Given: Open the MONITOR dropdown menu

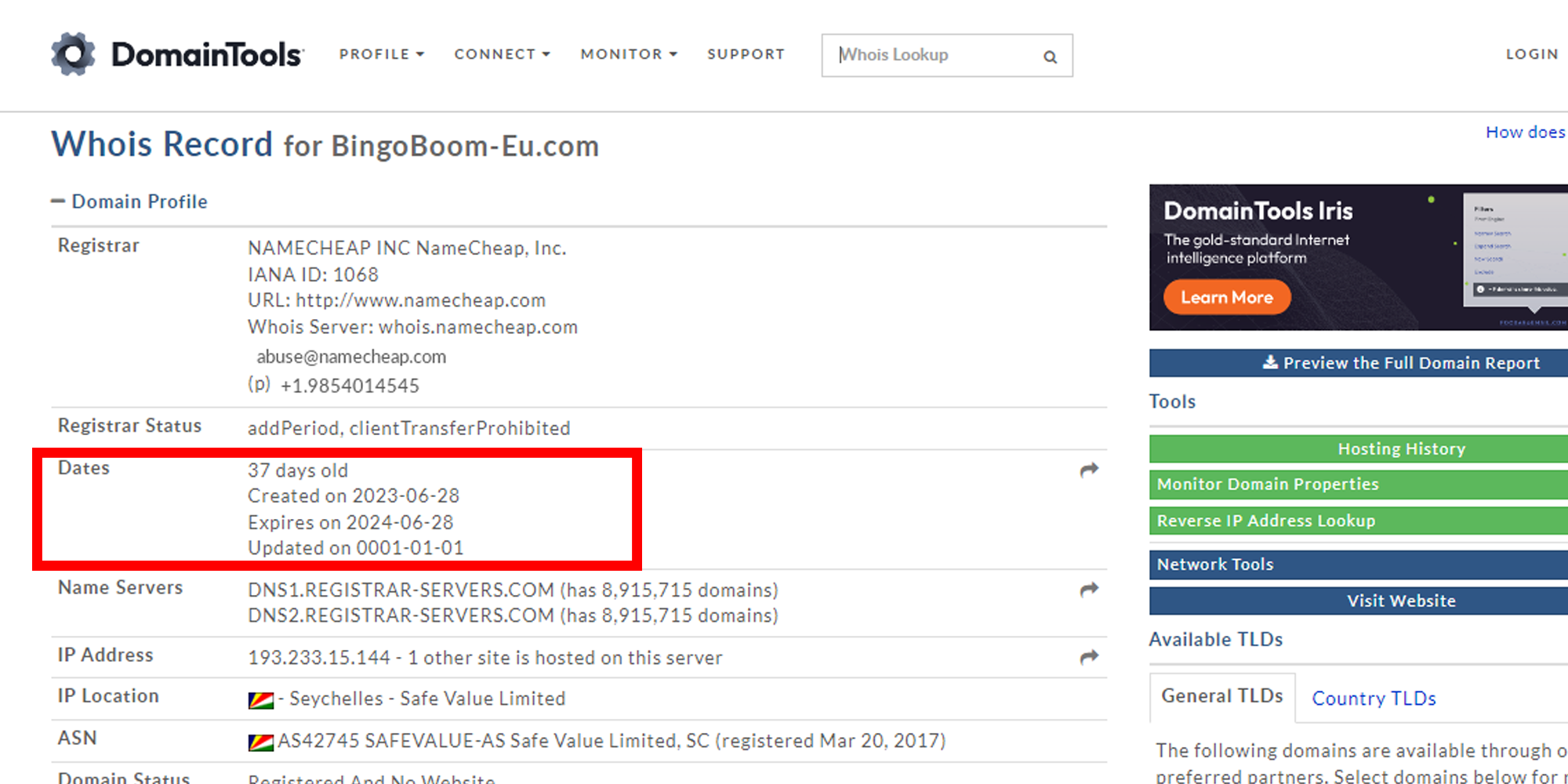Looking at the screenshot, I should (629, 54).
